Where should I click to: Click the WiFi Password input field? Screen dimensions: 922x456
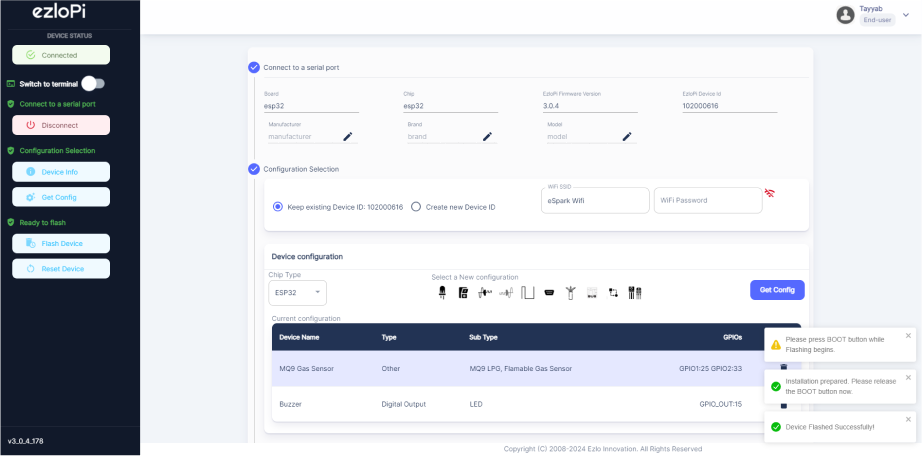pos(708,201)
